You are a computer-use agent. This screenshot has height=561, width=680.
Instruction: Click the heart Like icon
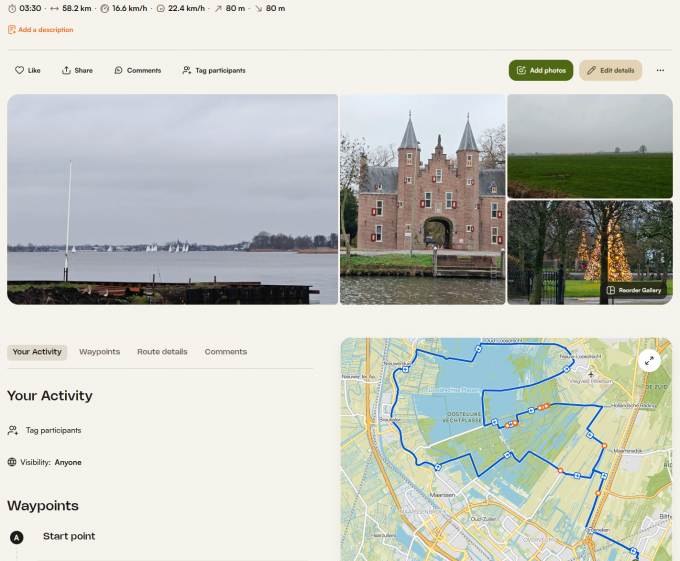click(x=19, y=71)
